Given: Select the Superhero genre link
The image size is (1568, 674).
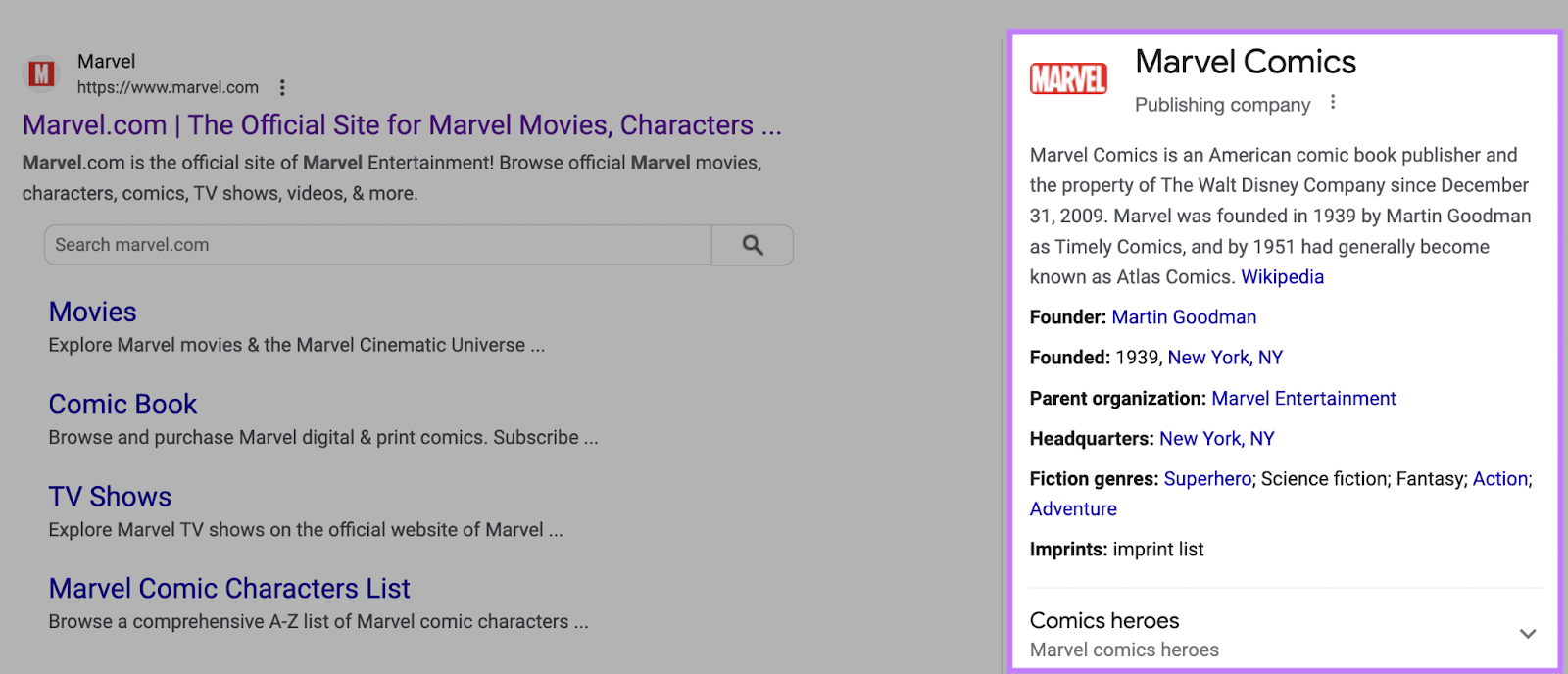Looking at the screenshot, I should point(1207,479).
